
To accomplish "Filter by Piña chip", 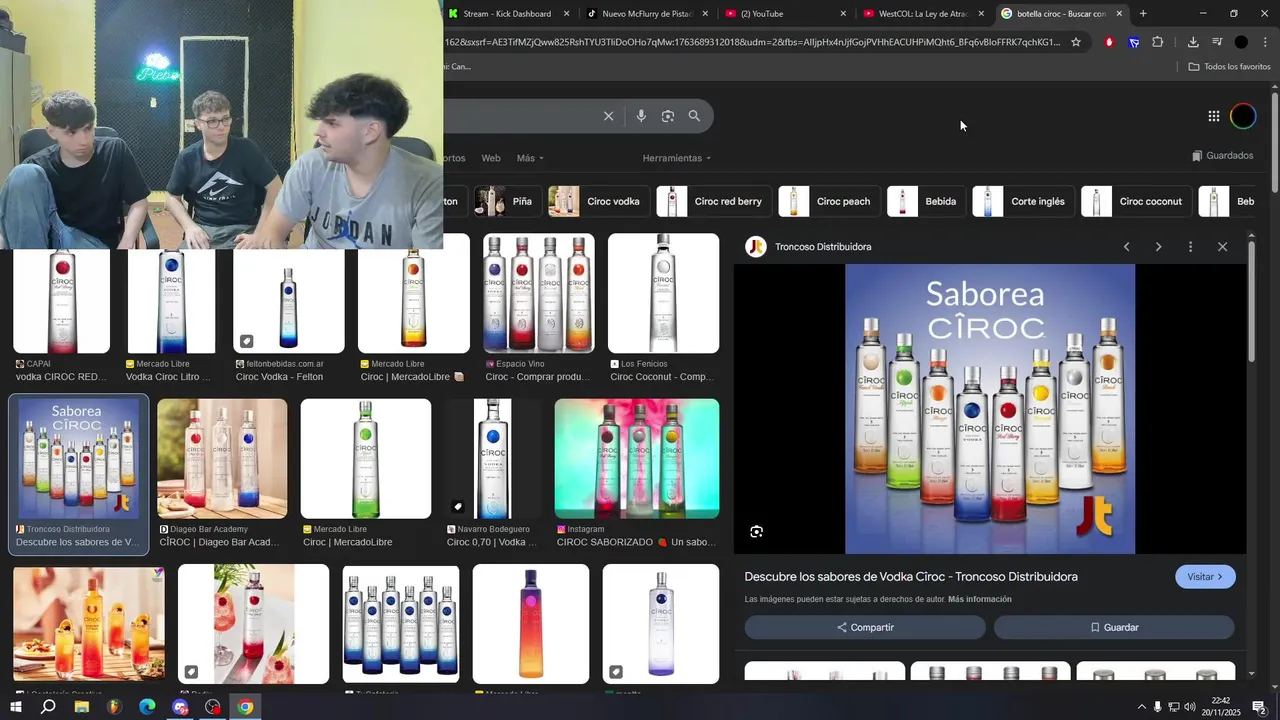I will pos(508,201).
